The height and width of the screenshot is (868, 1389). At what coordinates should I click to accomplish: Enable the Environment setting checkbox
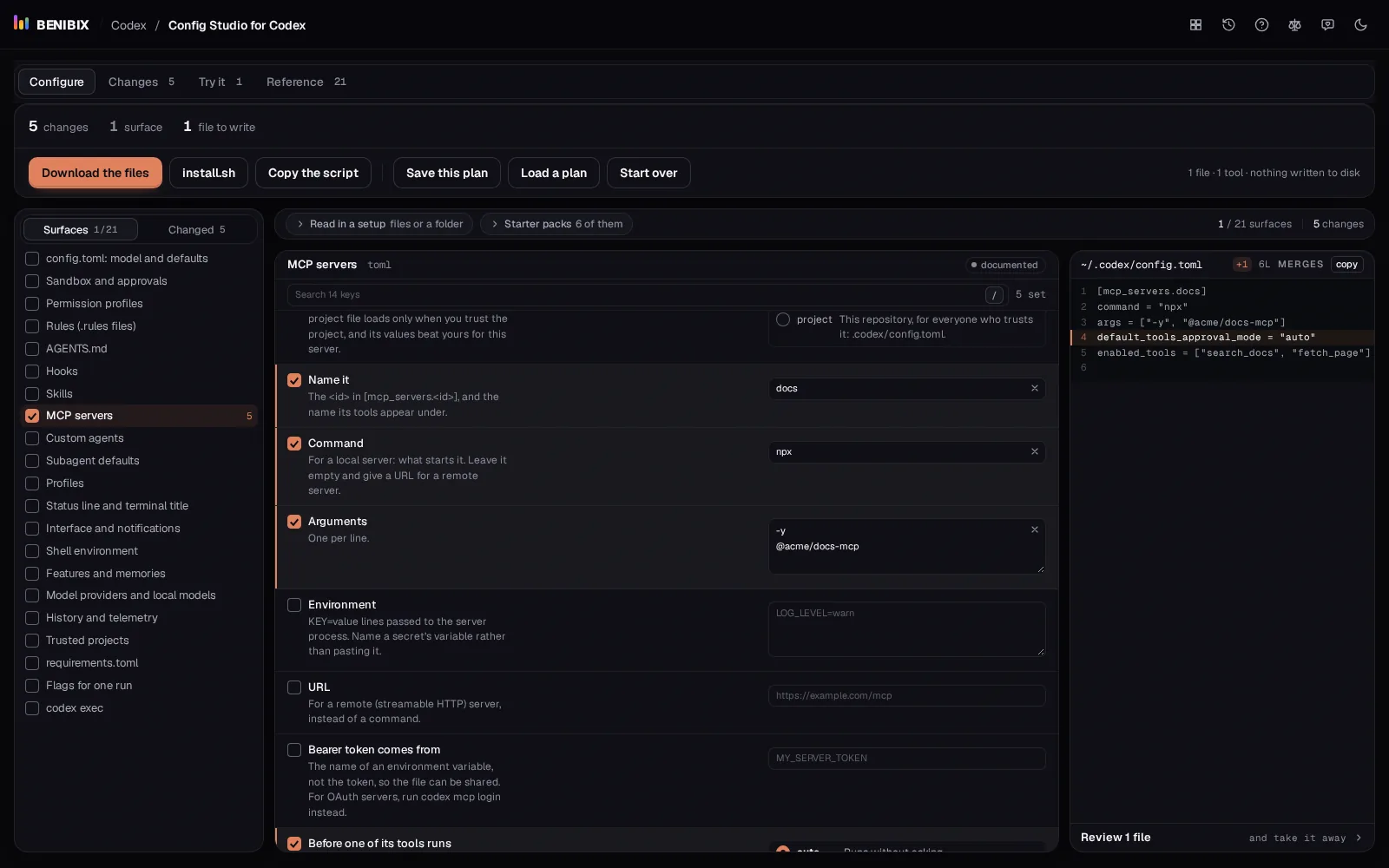[x=294, y=605]
